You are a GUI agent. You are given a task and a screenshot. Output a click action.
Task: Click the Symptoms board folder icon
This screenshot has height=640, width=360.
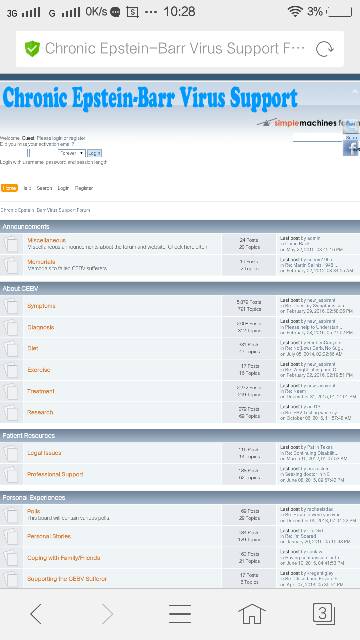tap(11, 306)
